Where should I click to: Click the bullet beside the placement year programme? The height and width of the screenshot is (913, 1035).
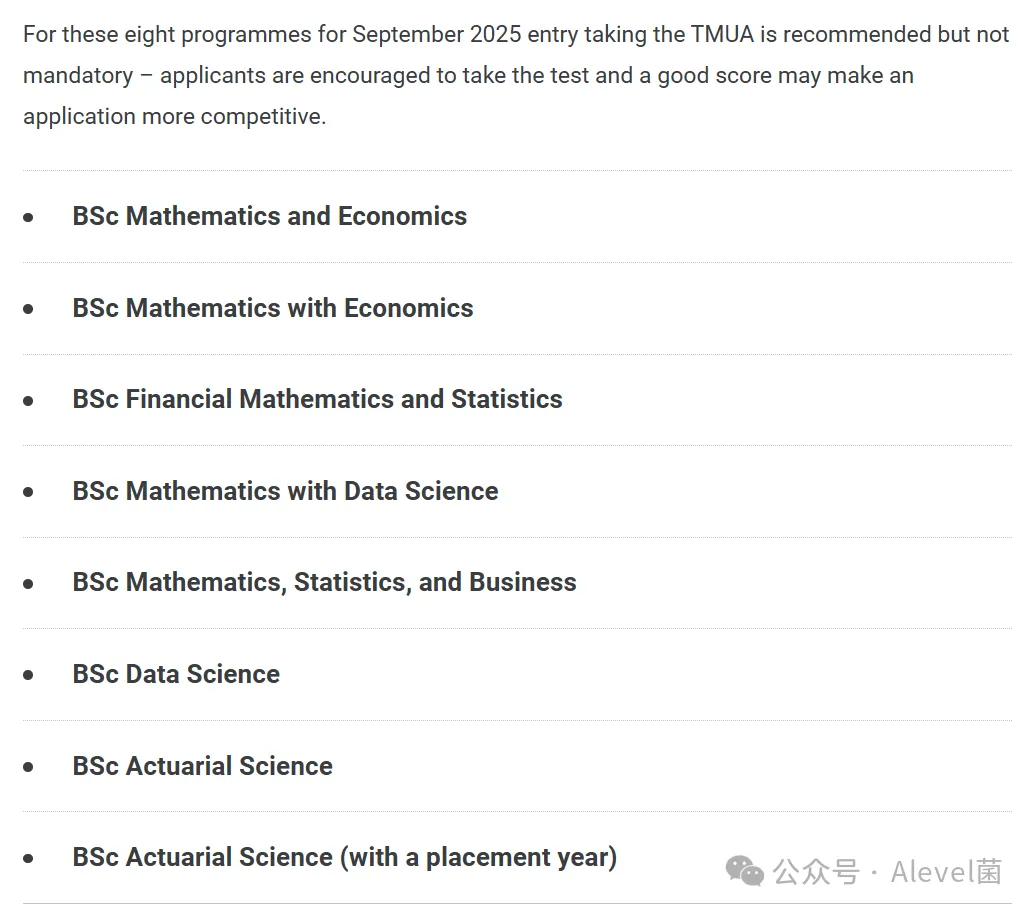tap(29, 858)
